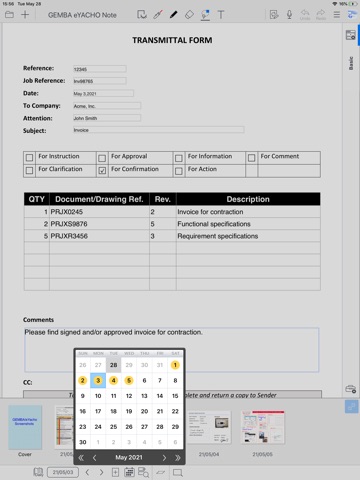This screenshot has height=480, width=360.
Task: Check the For Approval checkbox
Action: pyautogui.click(x=102, y=158)
